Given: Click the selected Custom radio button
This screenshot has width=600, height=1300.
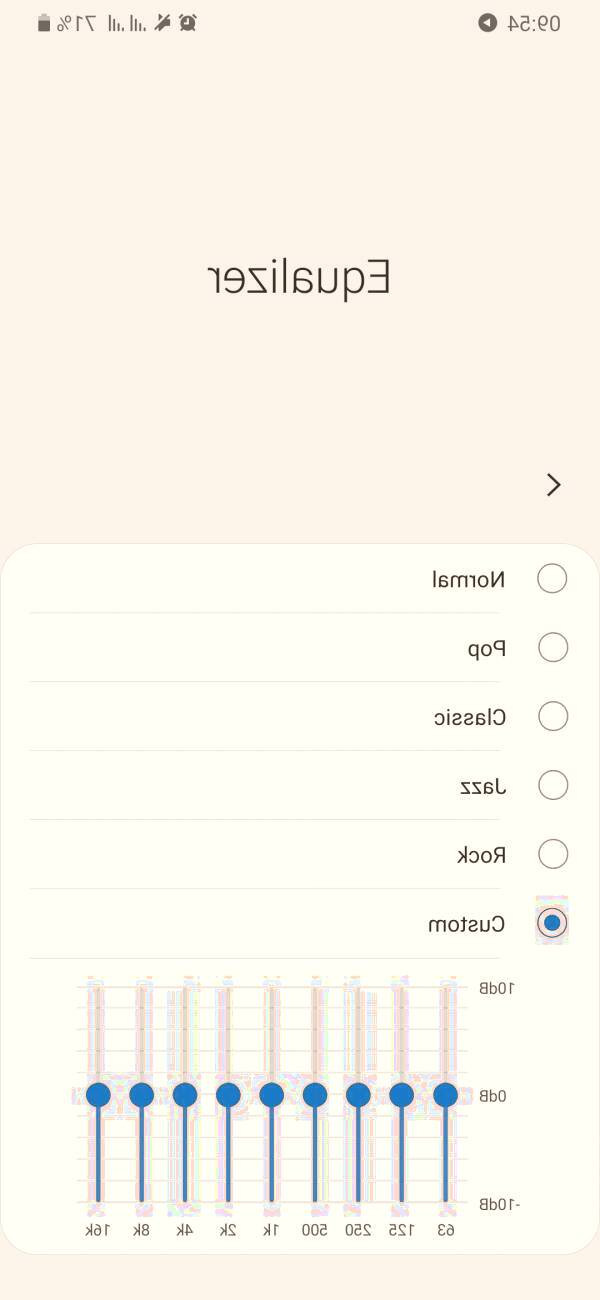Looking at the screenshot, I should coord(552,922).
